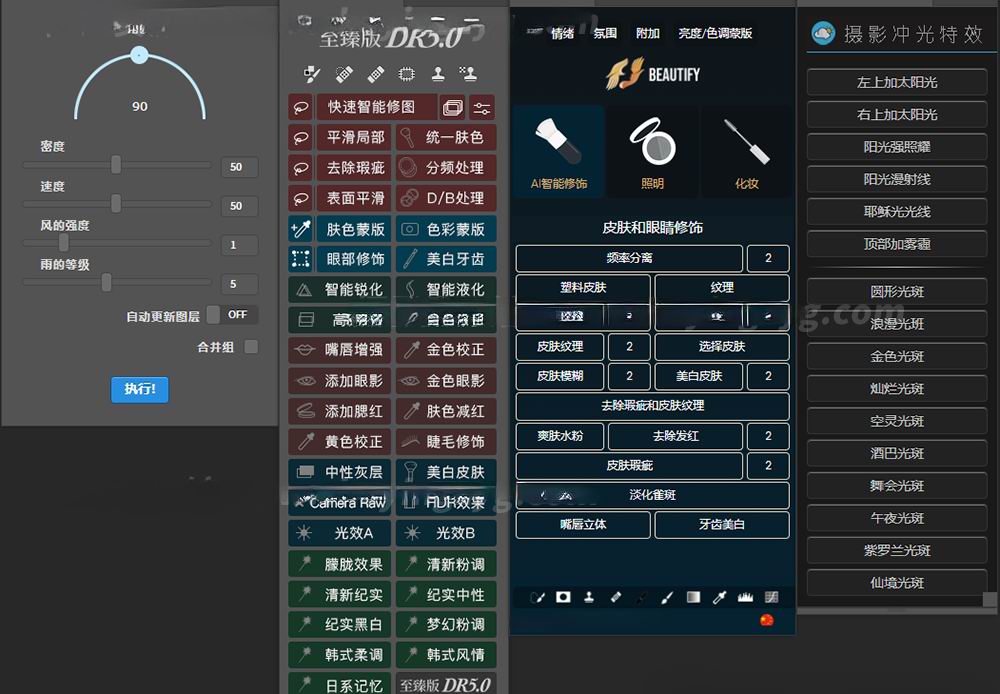Select the clone stamp icon in DR5.0
The image size is (1000, 694).
[438, 75]
